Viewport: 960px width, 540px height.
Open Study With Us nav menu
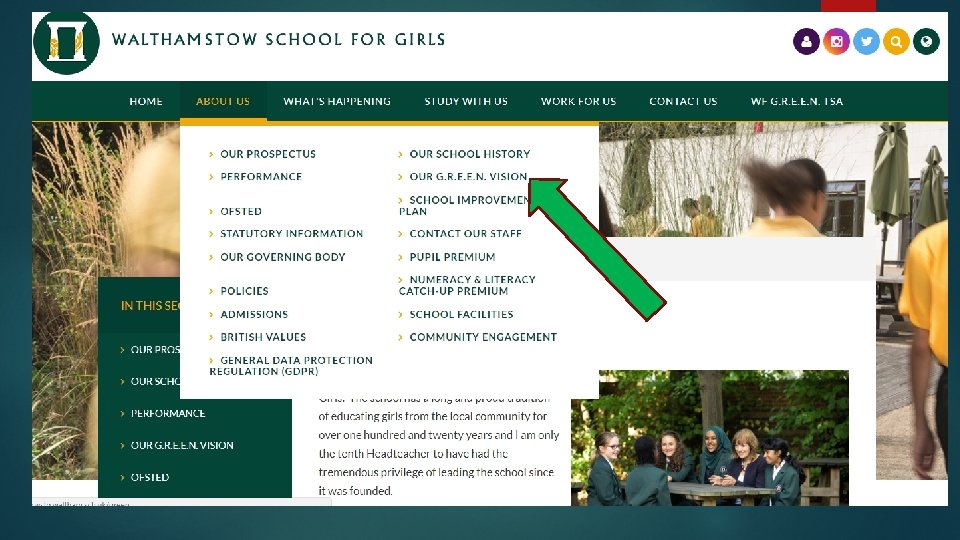466,102
